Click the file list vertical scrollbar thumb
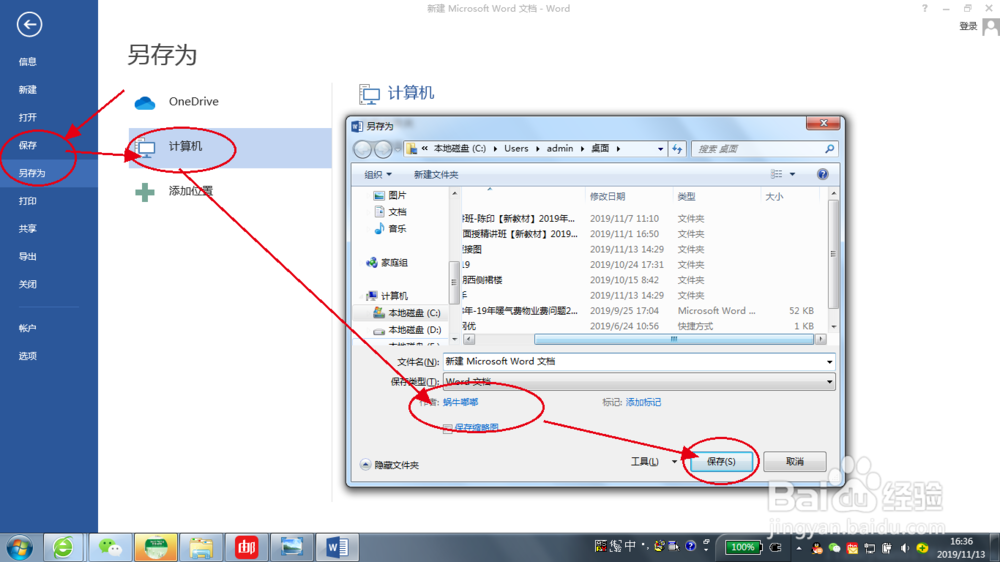The width and height of the screenshot is (1000, 562). point(833,254)
